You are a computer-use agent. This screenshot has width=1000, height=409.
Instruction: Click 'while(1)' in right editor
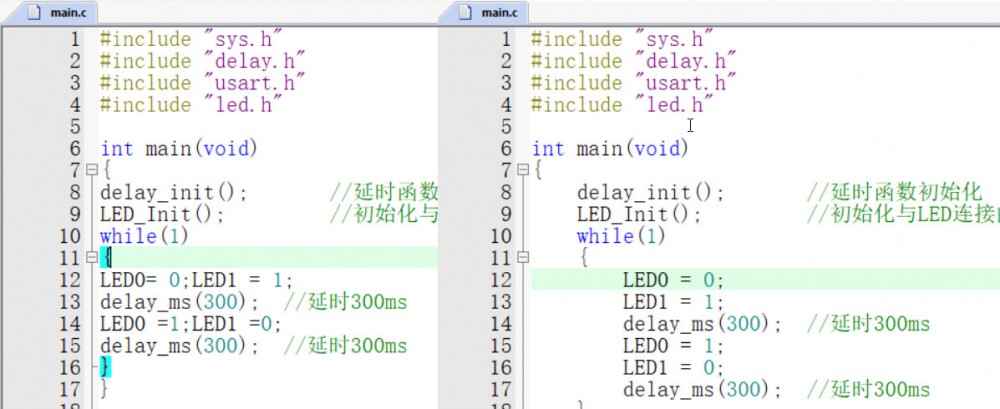pos(621,236)
